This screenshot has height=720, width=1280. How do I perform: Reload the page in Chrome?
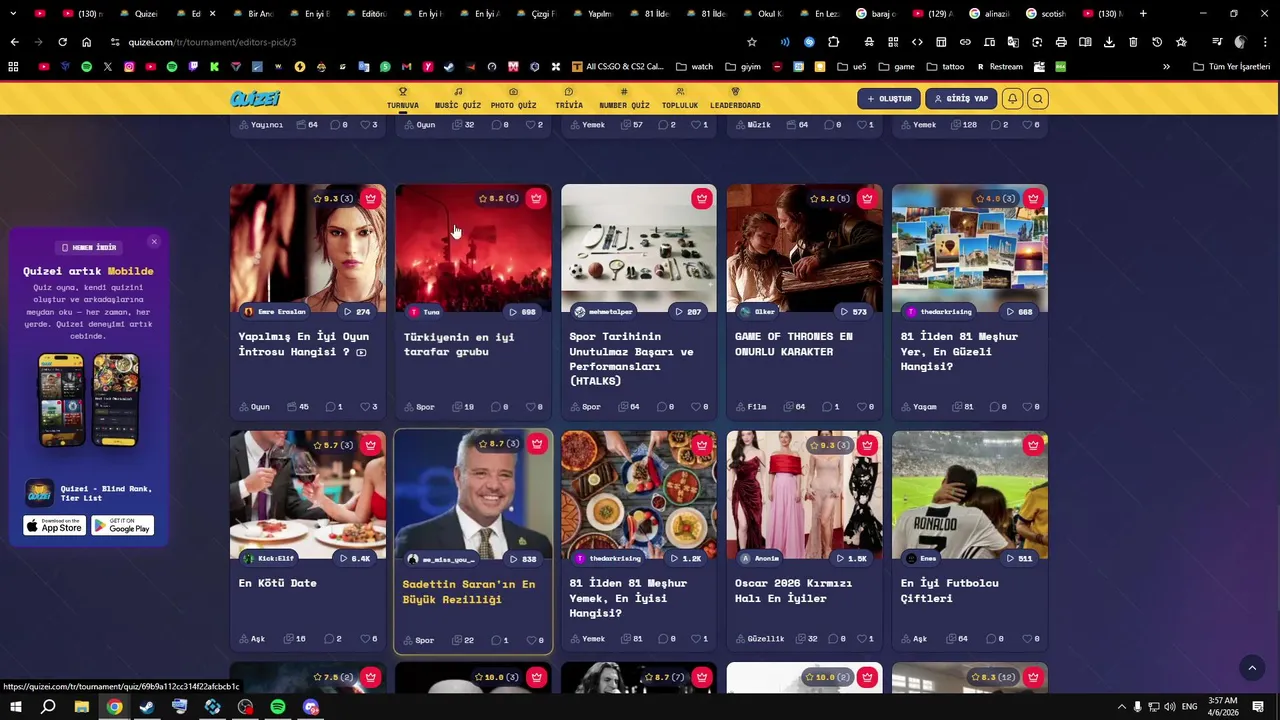click(x=62, y=42)
